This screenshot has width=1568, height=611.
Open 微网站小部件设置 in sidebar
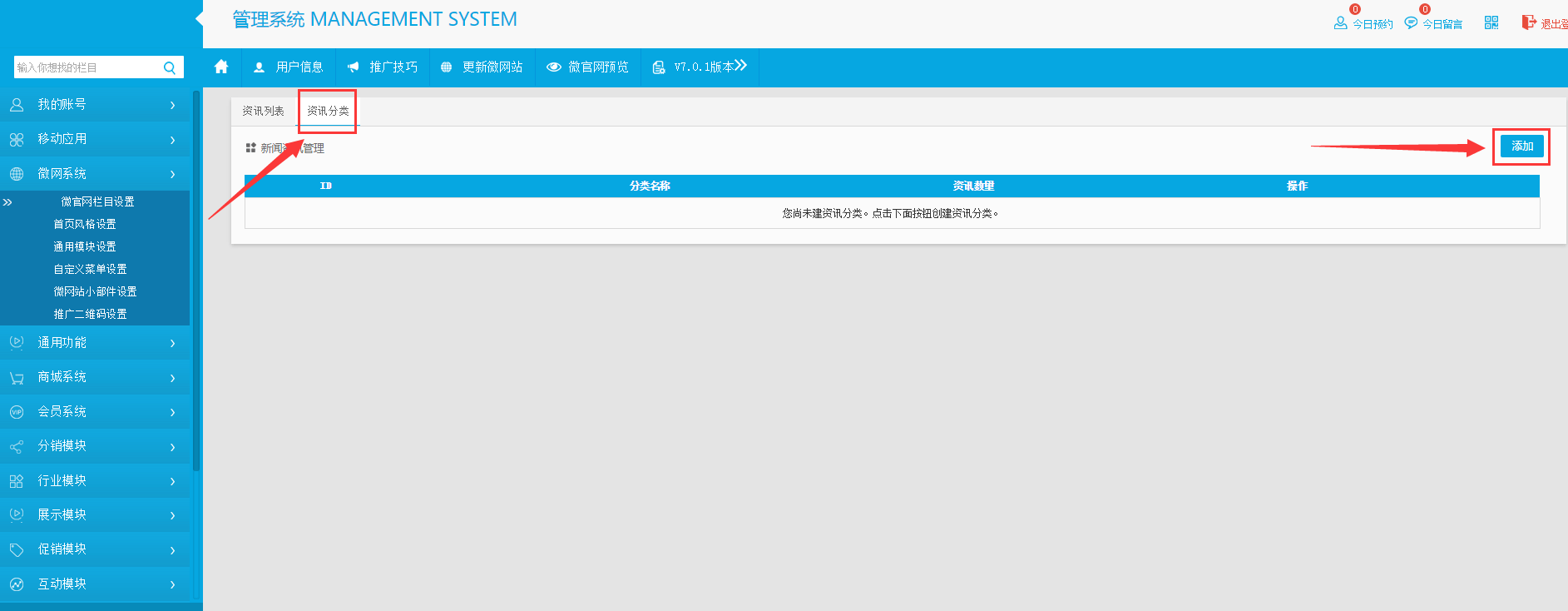[x=95, y=291]
